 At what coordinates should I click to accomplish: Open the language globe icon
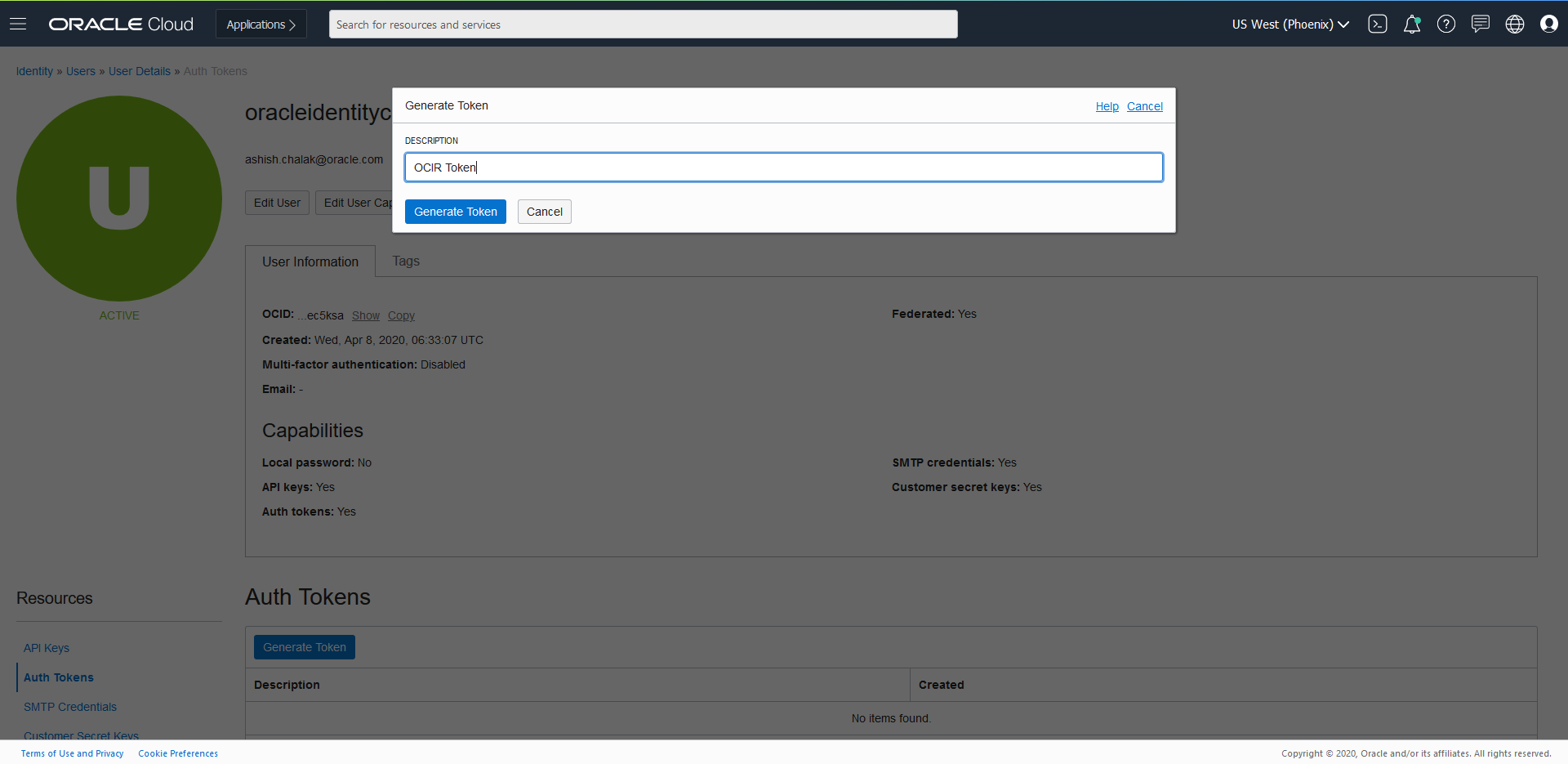click(x=1515, y=25)
